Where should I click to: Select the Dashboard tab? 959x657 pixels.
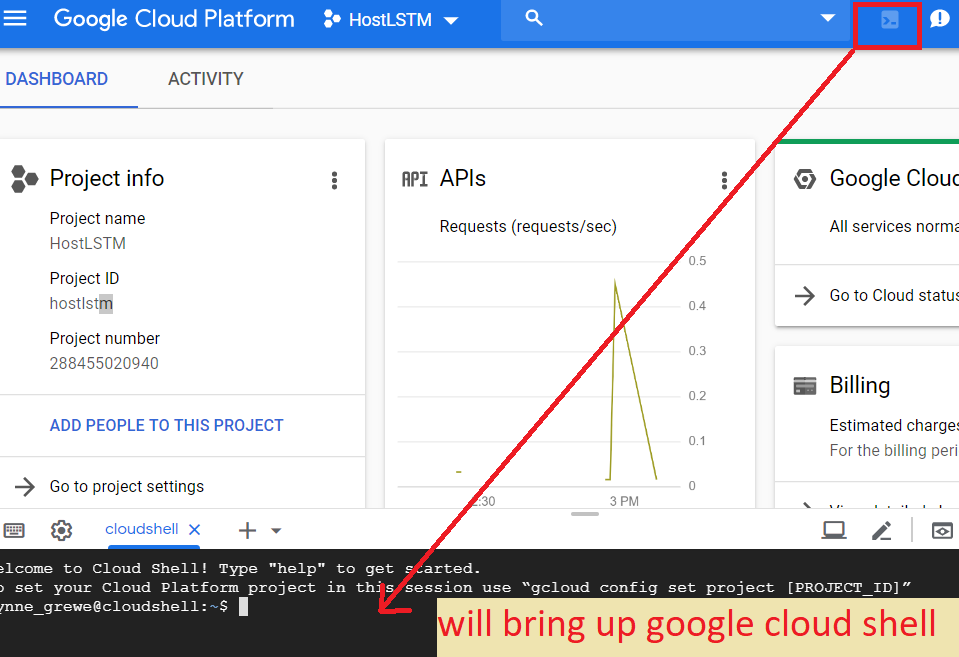[x=57, y=79]
